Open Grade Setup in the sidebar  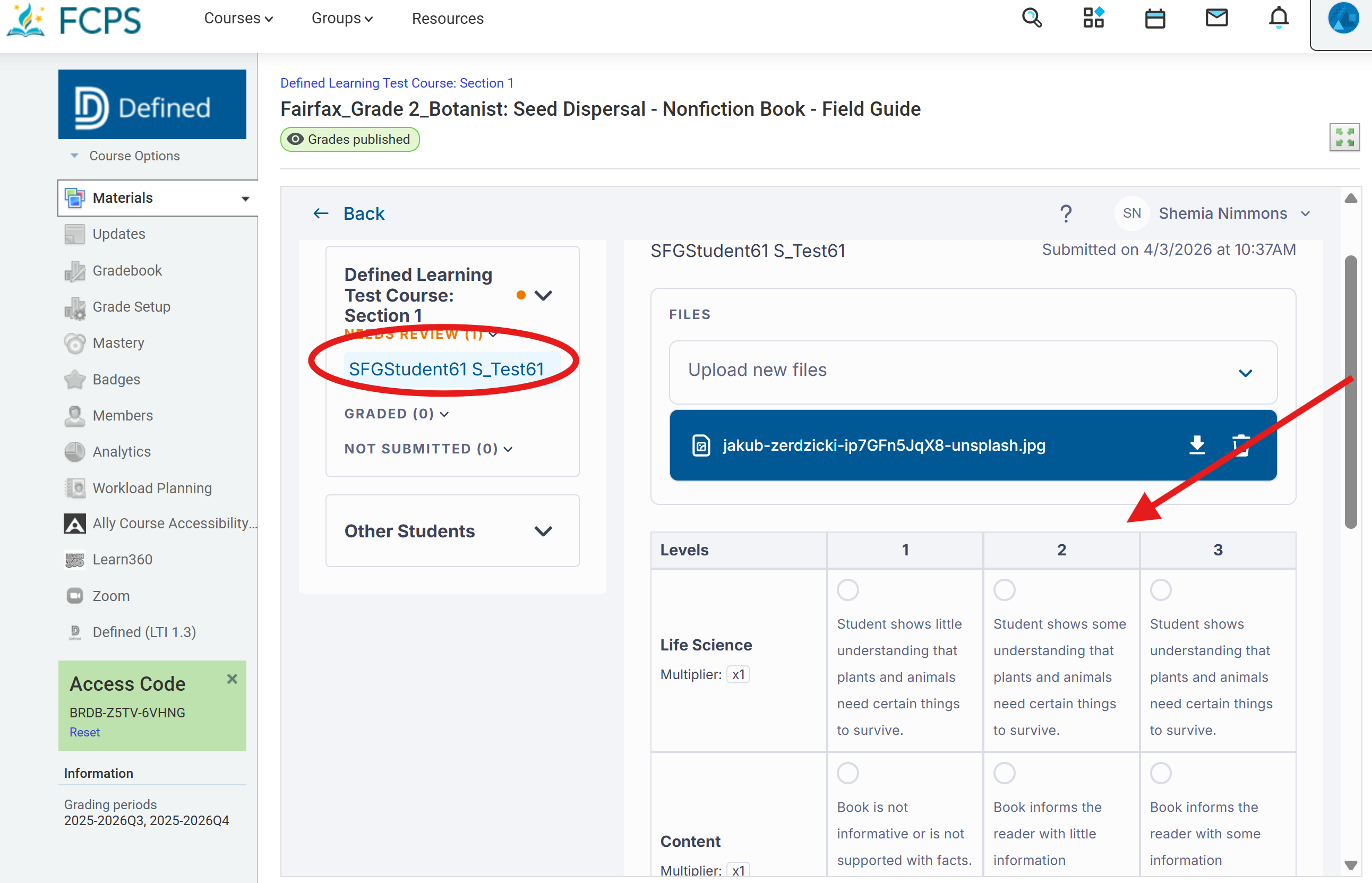(x=131, y=307)
